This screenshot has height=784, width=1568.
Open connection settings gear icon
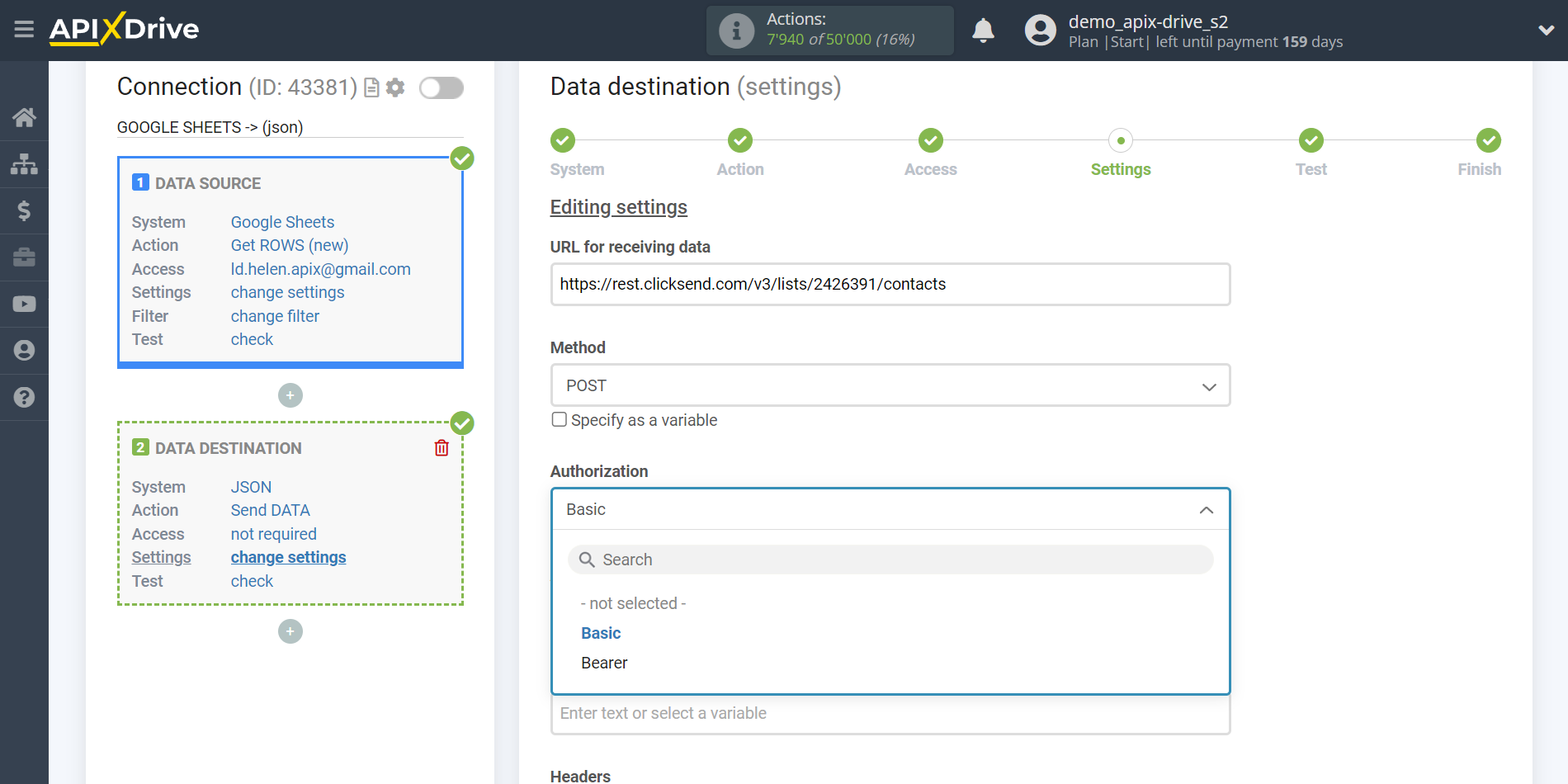[396, 87]
